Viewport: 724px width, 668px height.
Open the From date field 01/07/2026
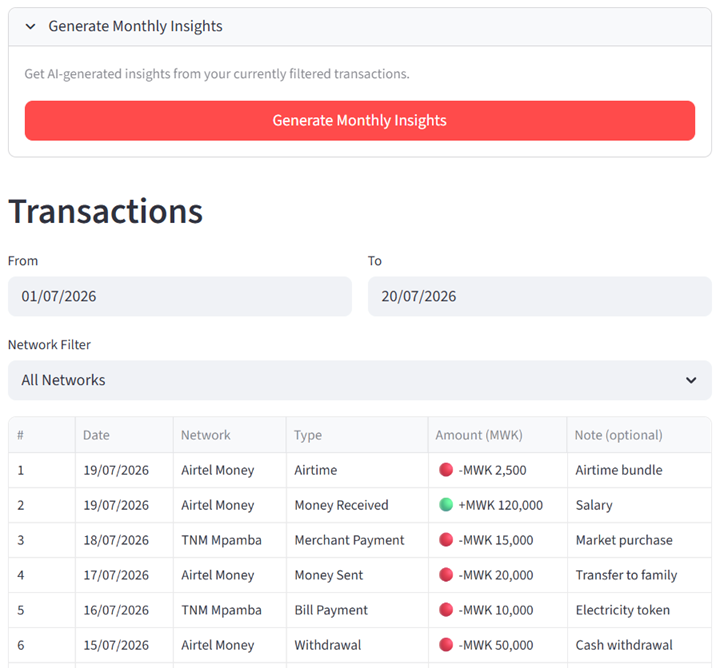180,296
